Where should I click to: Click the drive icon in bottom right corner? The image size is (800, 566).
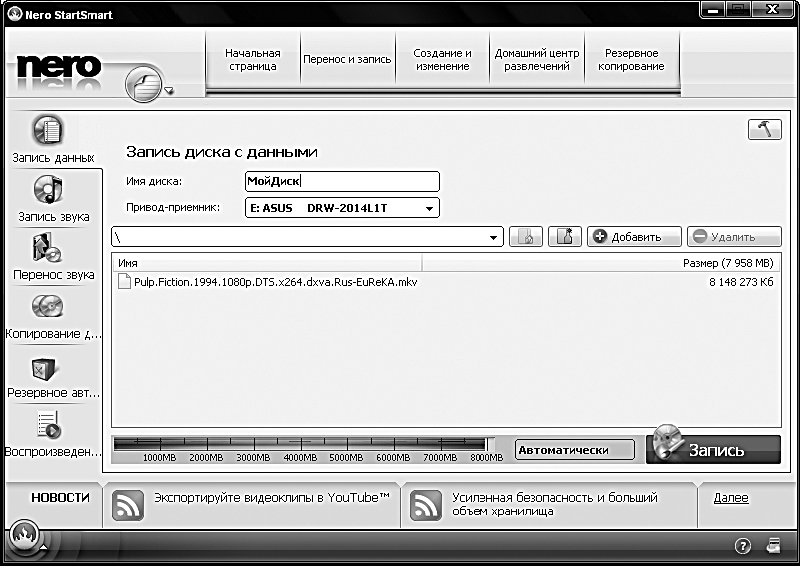click(773, 546)
